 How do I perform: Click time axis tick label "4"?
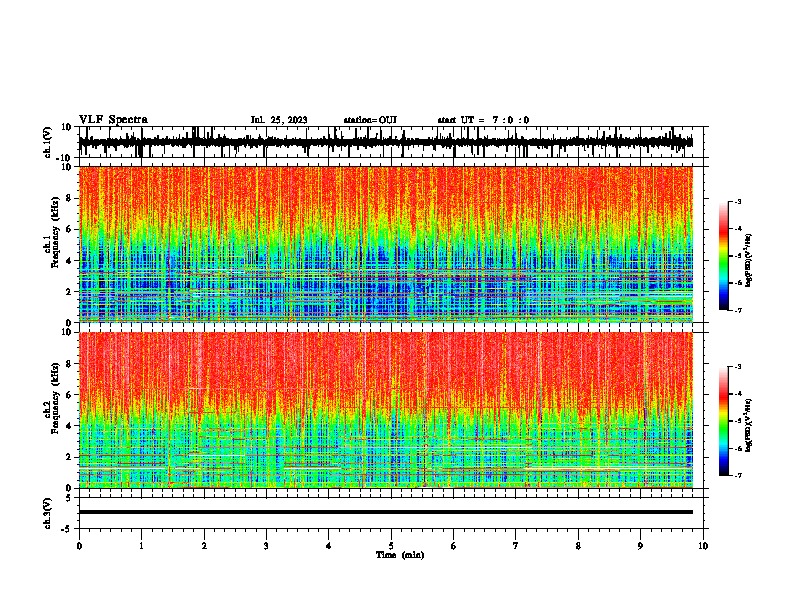click(329, 546)
